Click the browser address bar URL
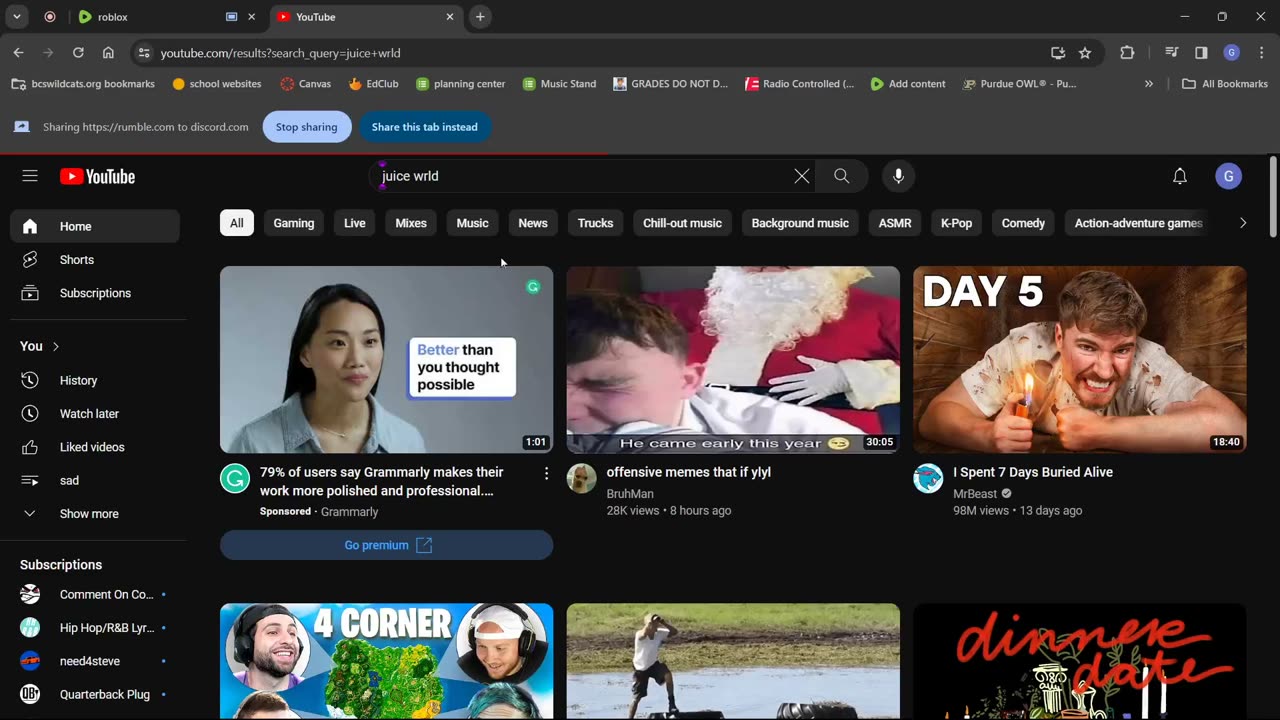 (x=281, y=53)
